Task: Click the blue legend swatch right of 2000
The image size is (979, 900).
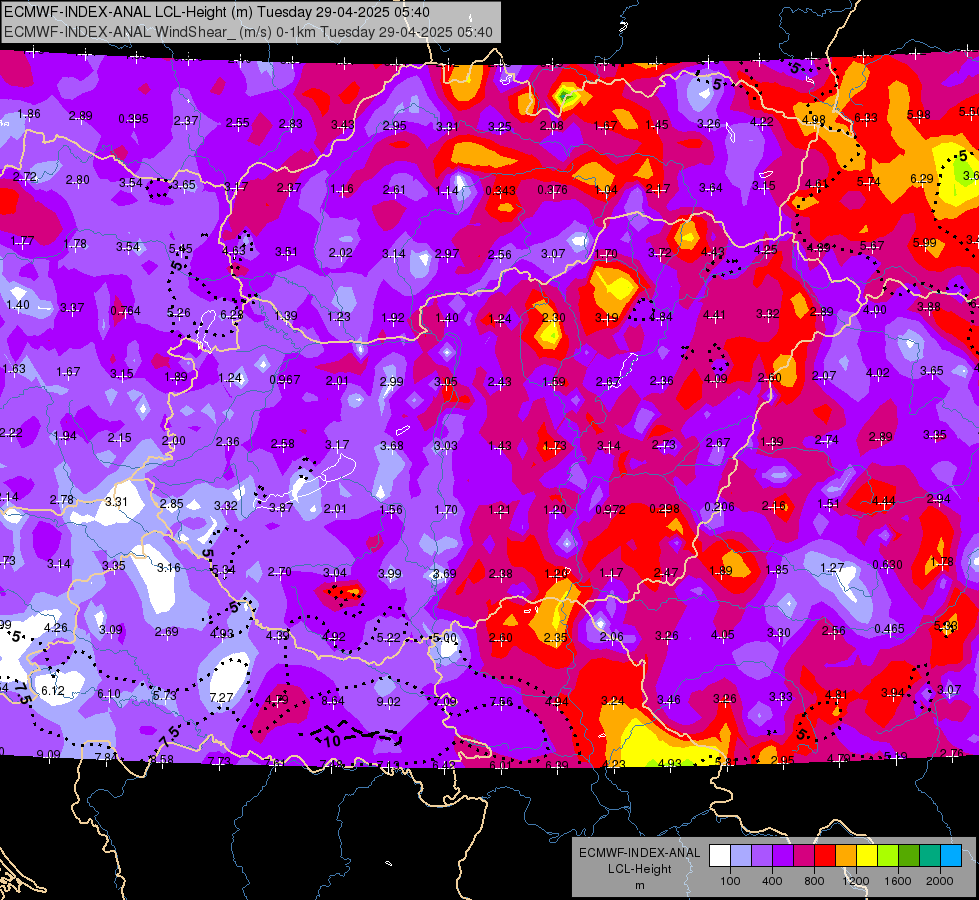Action: [951, 856]
